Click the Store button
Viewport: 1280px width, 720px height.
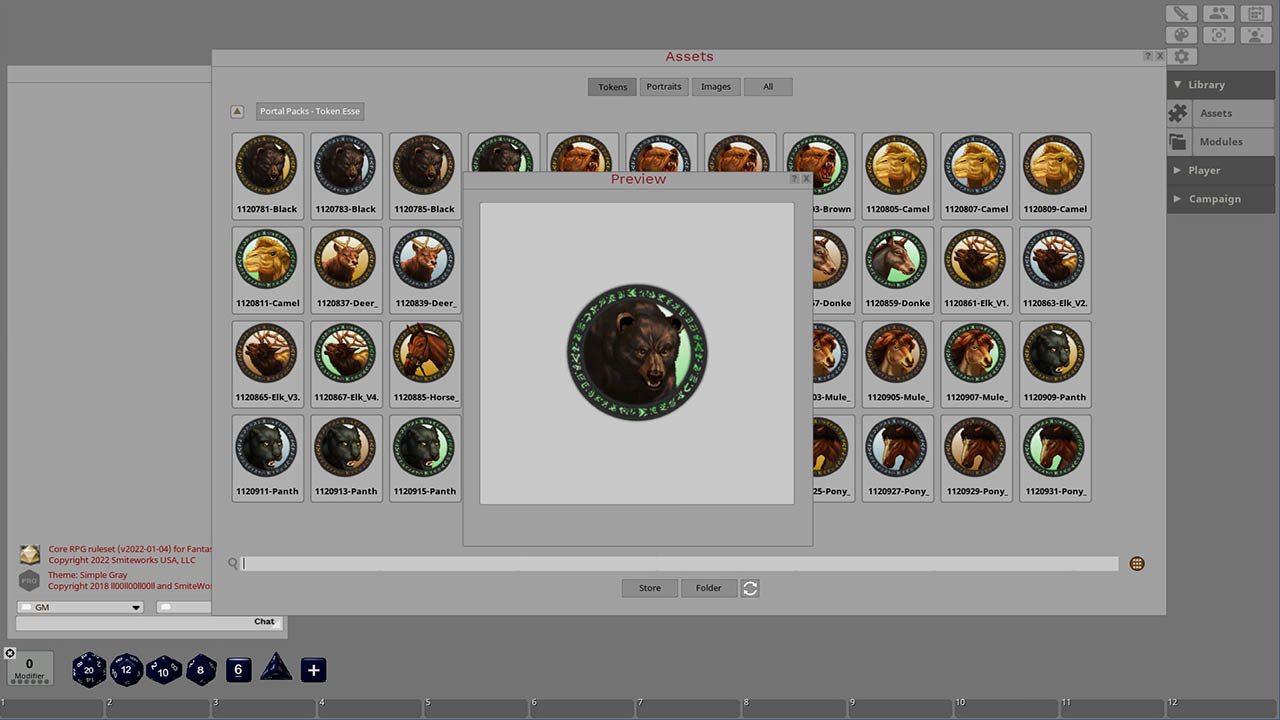[649, 588]
